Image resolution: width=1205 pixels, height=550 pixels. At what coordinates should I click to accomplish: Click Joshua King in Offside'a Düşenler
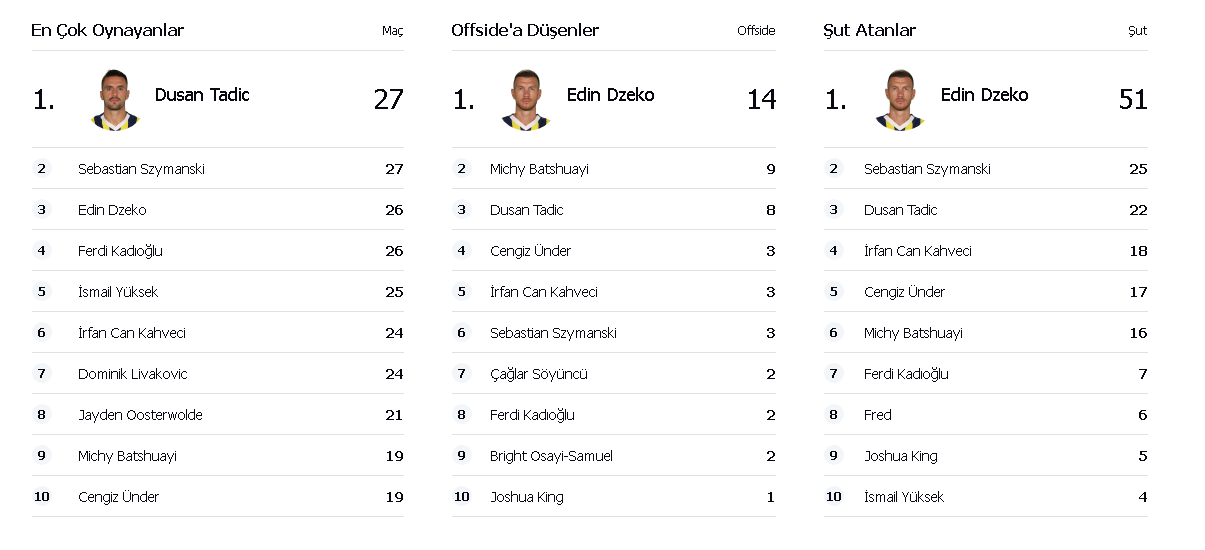tap(527, 497)
